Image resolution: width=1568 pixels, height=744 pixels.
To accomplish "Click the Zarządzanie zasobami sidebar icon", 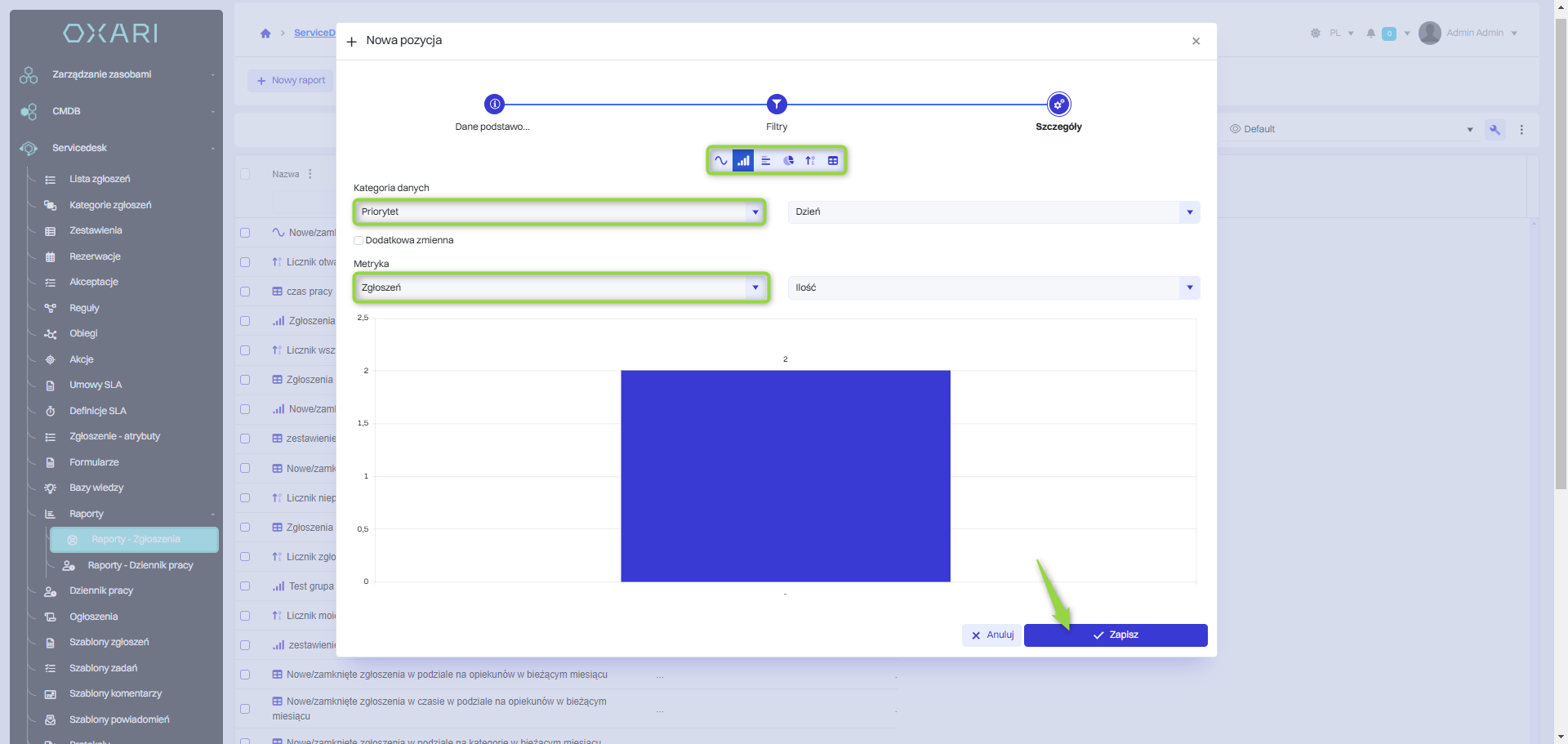I will point(29,75).
